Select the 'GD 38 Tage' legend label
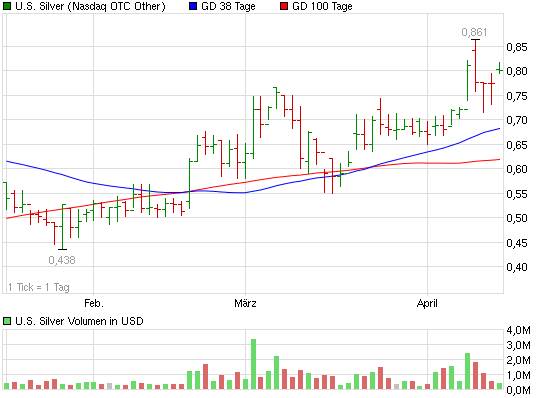 pyautogui.click(x=228, y=6)
